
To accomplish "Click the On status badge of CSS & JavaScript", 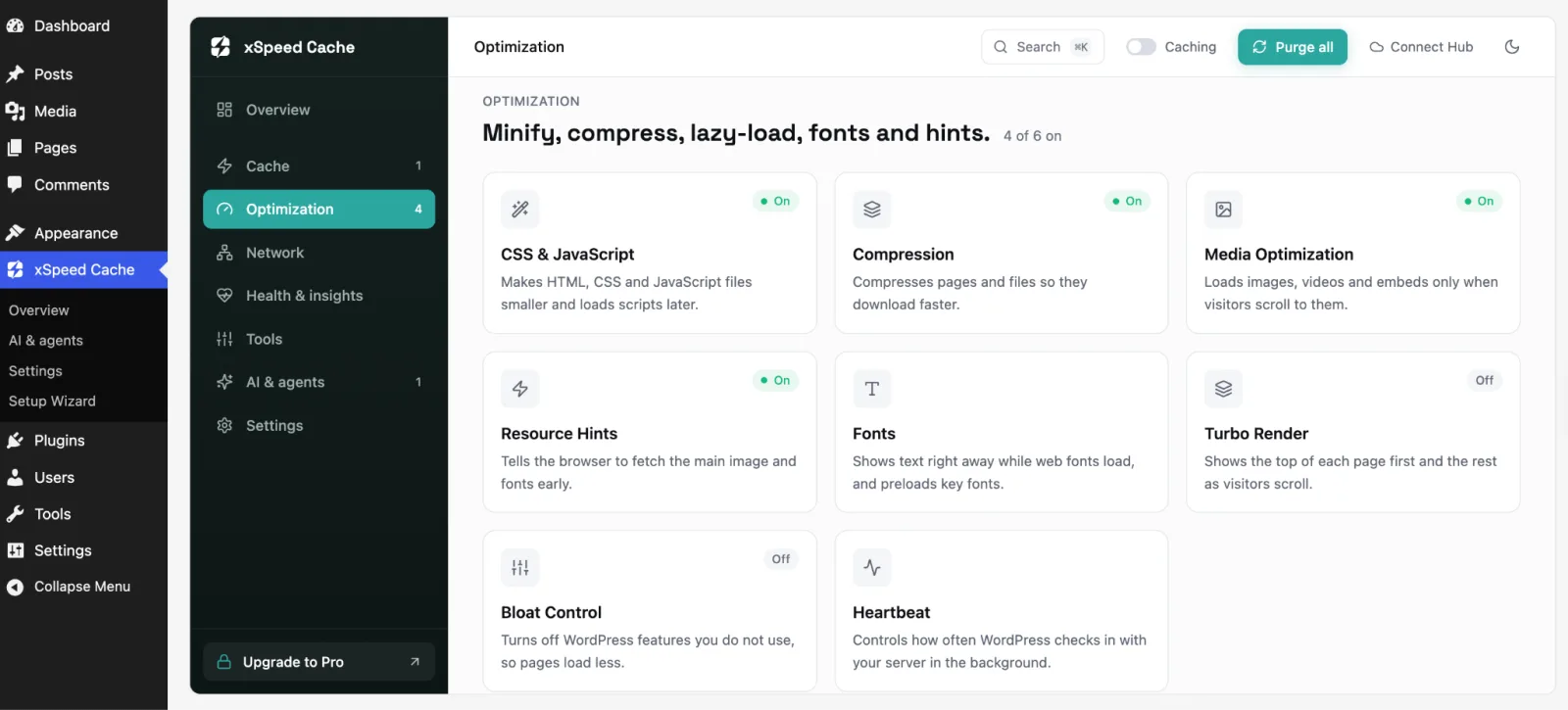I will tap(775, 201).
